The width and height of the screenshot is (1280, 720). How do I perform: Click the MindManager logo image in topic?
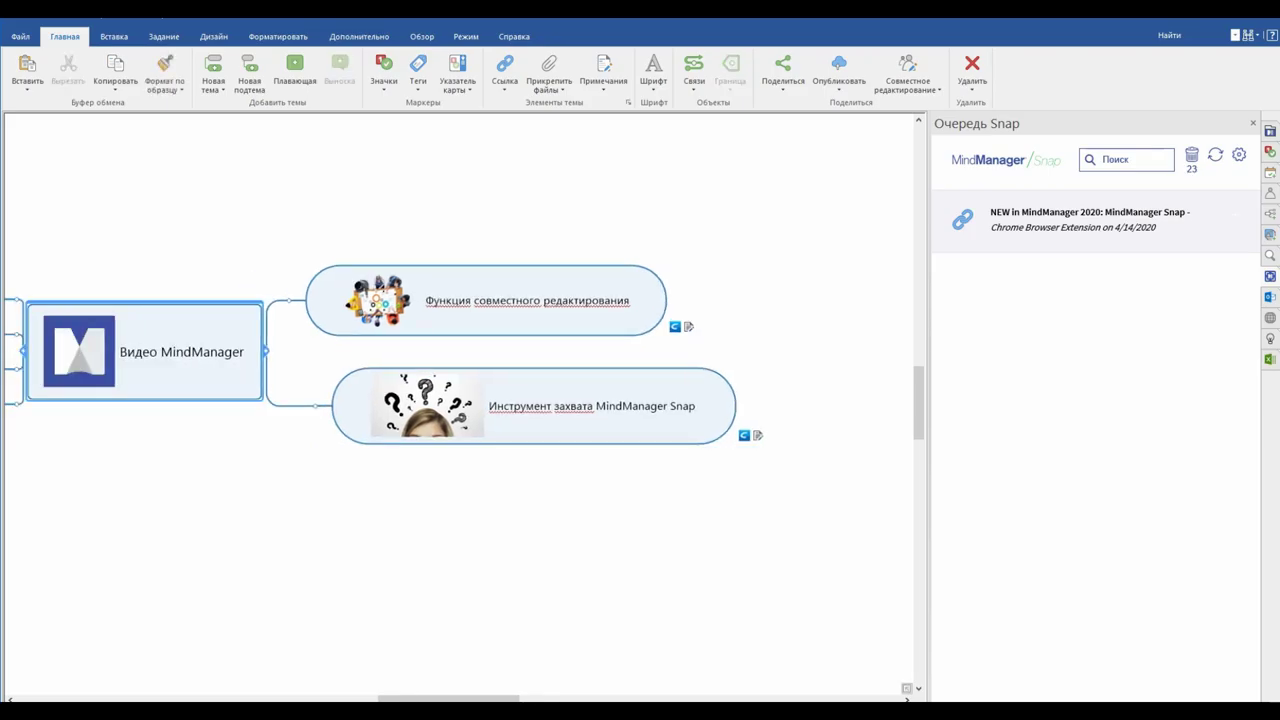click(79, 351)
